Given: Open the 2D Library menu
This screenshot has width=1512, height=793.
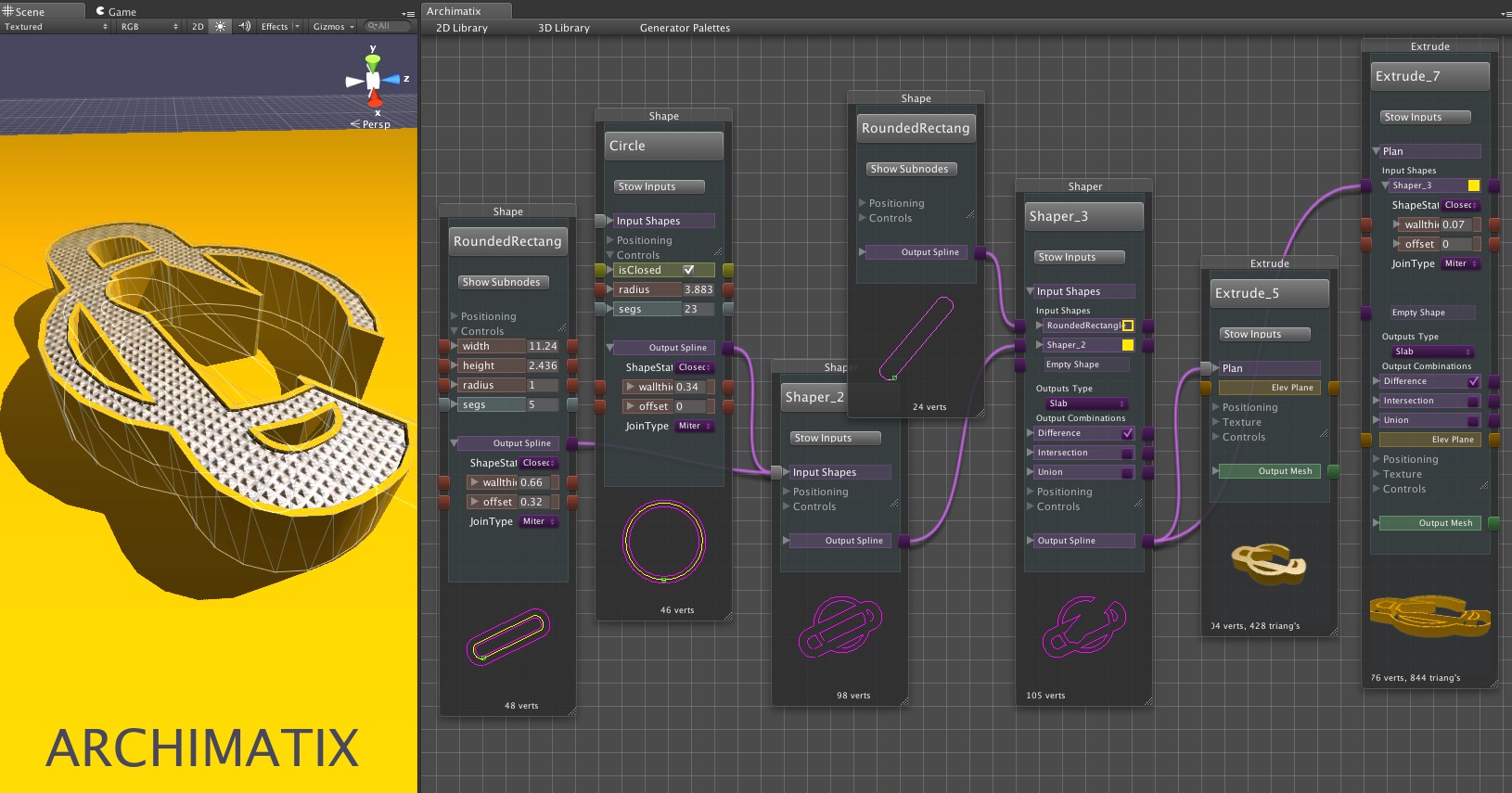Looking at the screenshot, I should [462, 28].
